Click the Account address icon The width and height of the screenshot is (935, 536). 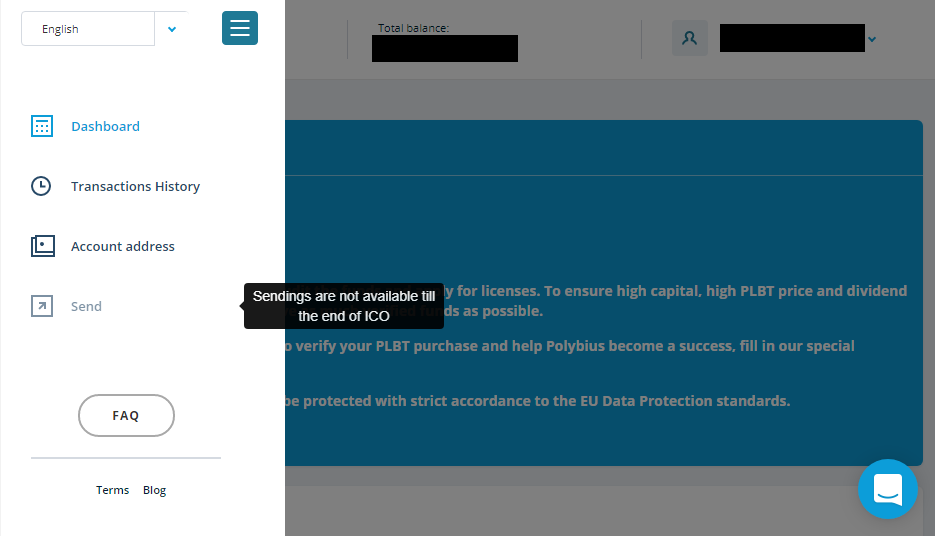pos(43,246)
